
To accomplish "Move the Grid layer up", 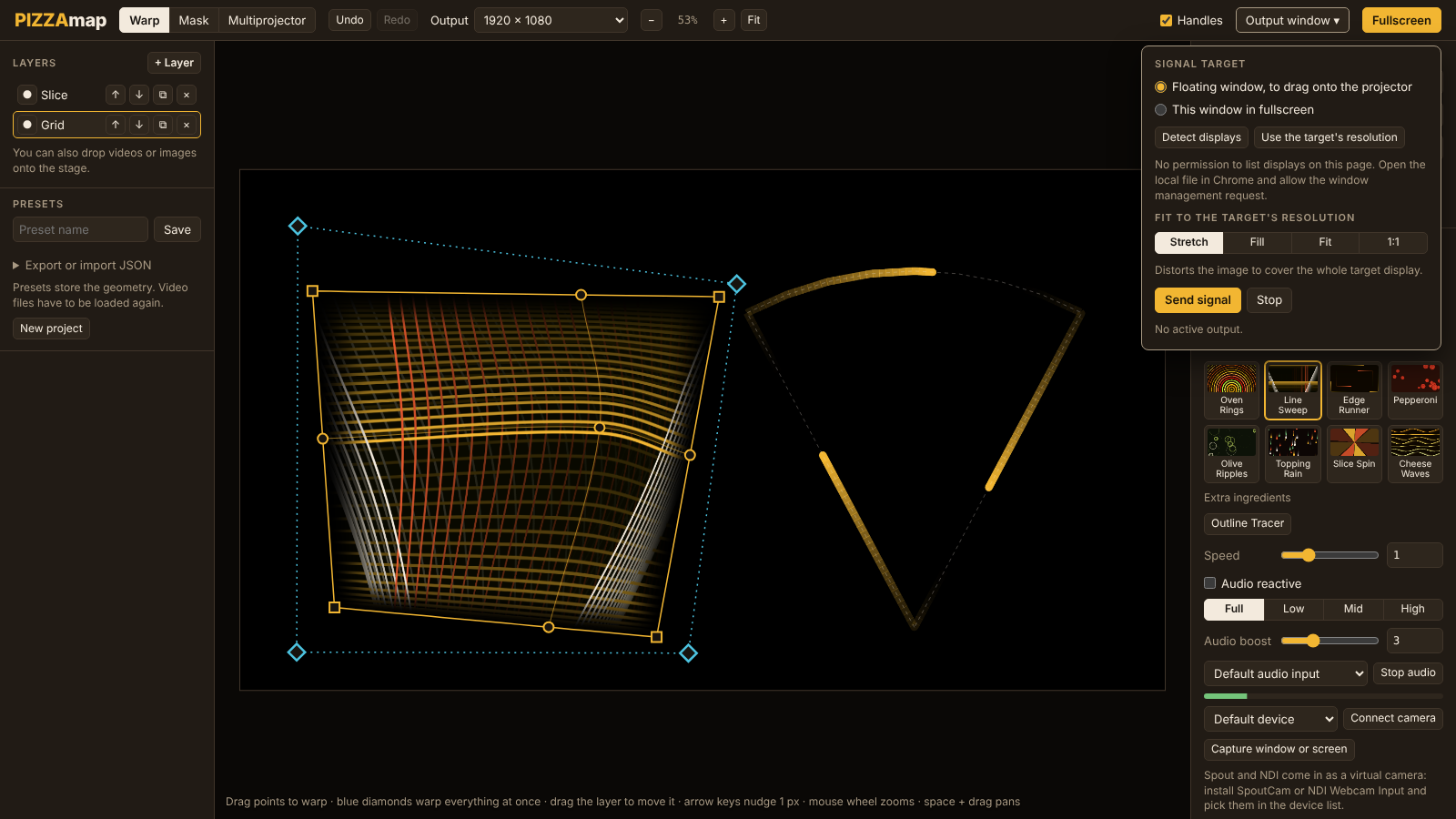I will pos(116,125).
